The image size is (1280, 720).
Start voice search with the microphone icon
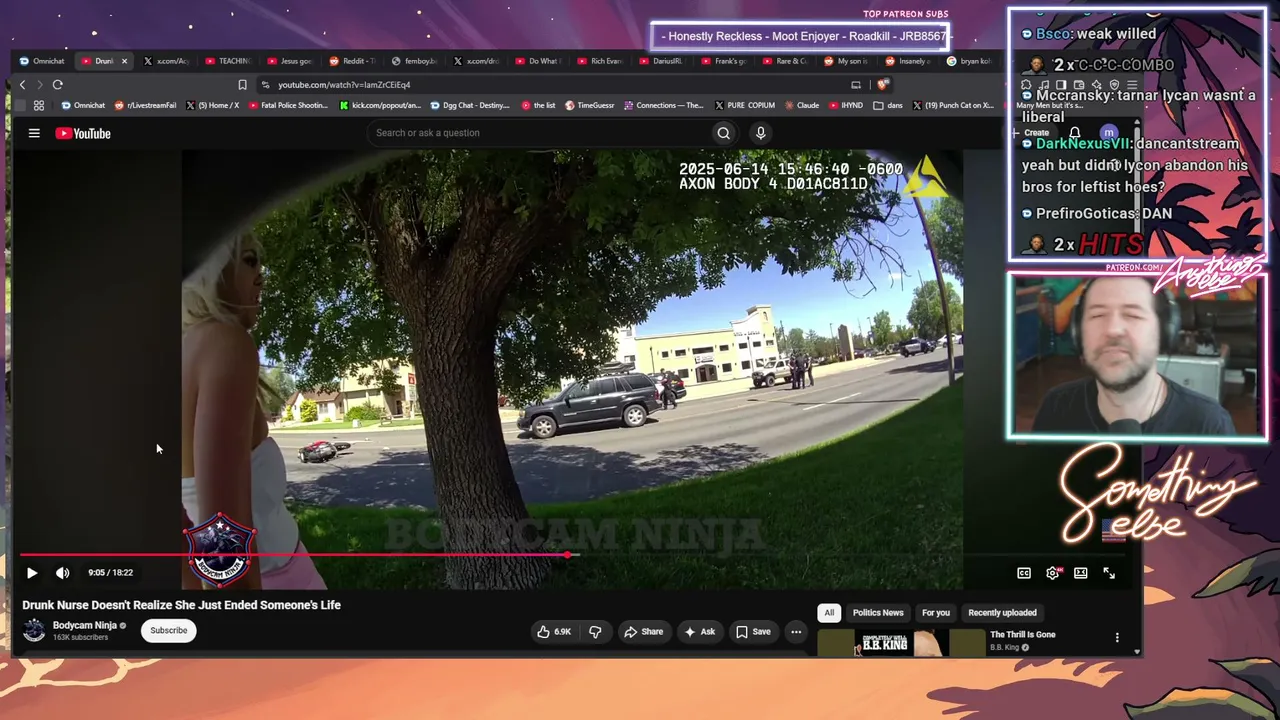coord(760,133)
